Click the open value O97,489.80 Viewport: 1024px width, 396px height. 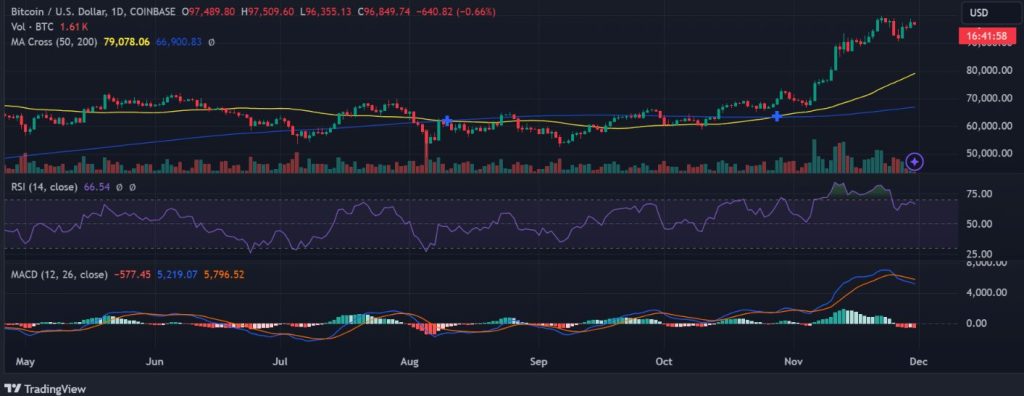pos(208,12)
